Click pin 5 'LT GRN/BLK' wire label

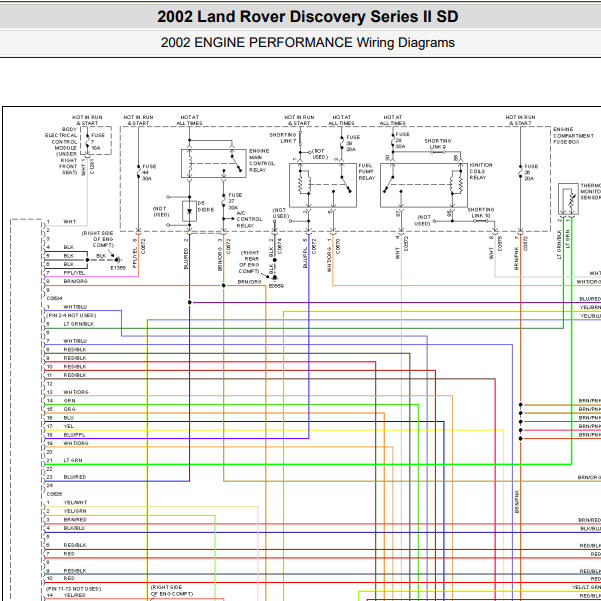point(79,324)
